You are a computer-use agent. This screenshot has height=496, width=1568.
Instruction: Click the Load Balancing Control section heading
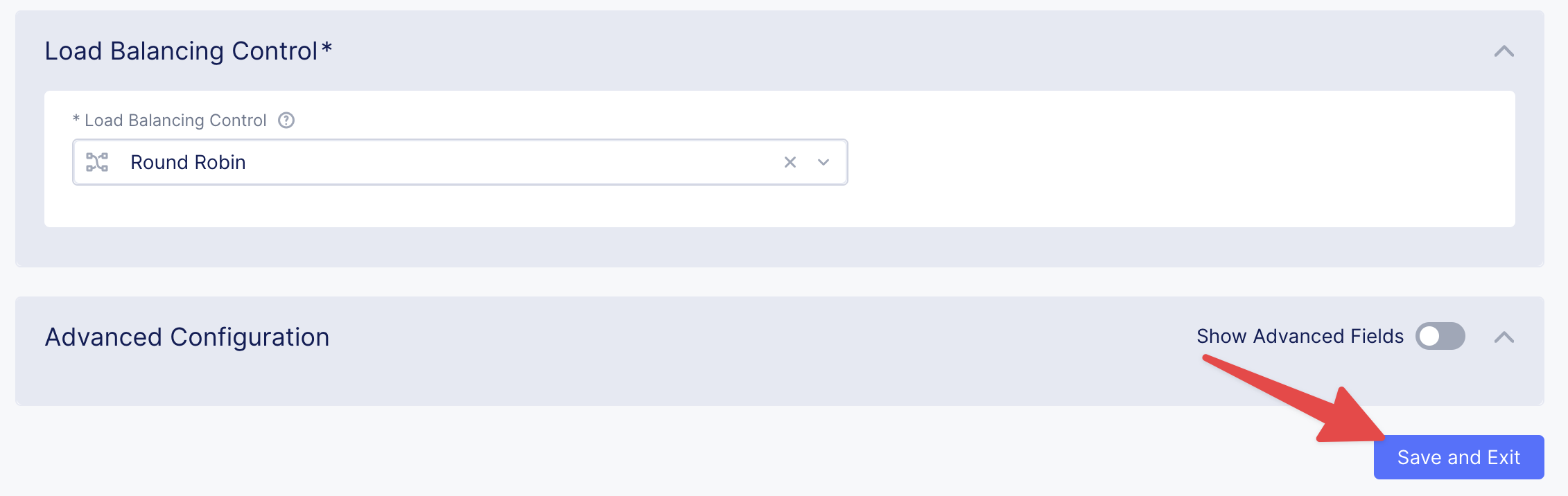point(181,51)
